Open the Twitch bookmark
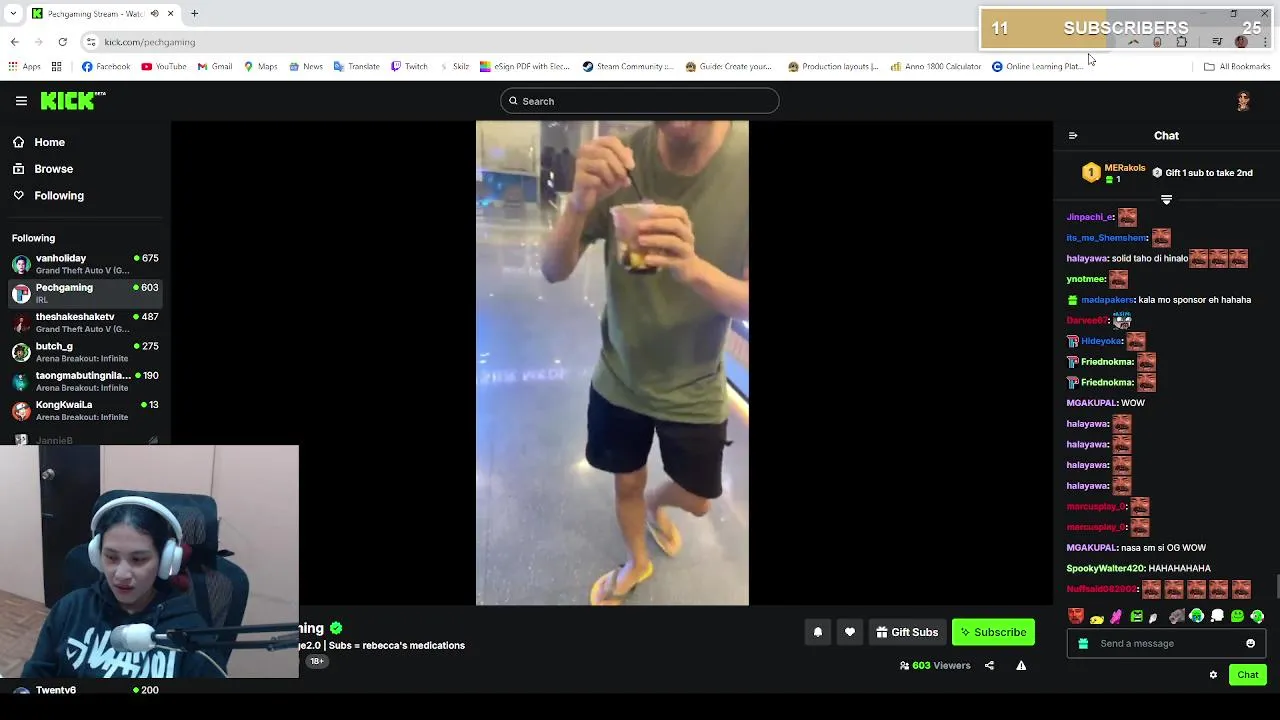Image resolution: width=1280 pixels, height=720 pixels. pos(409,67)
